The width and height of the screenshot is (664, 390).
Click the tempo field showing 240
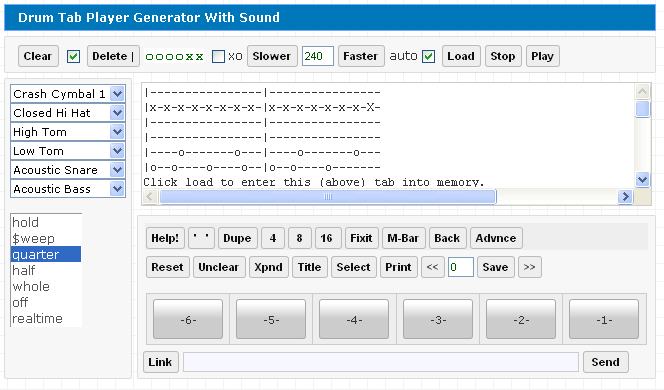click(318, 56)
